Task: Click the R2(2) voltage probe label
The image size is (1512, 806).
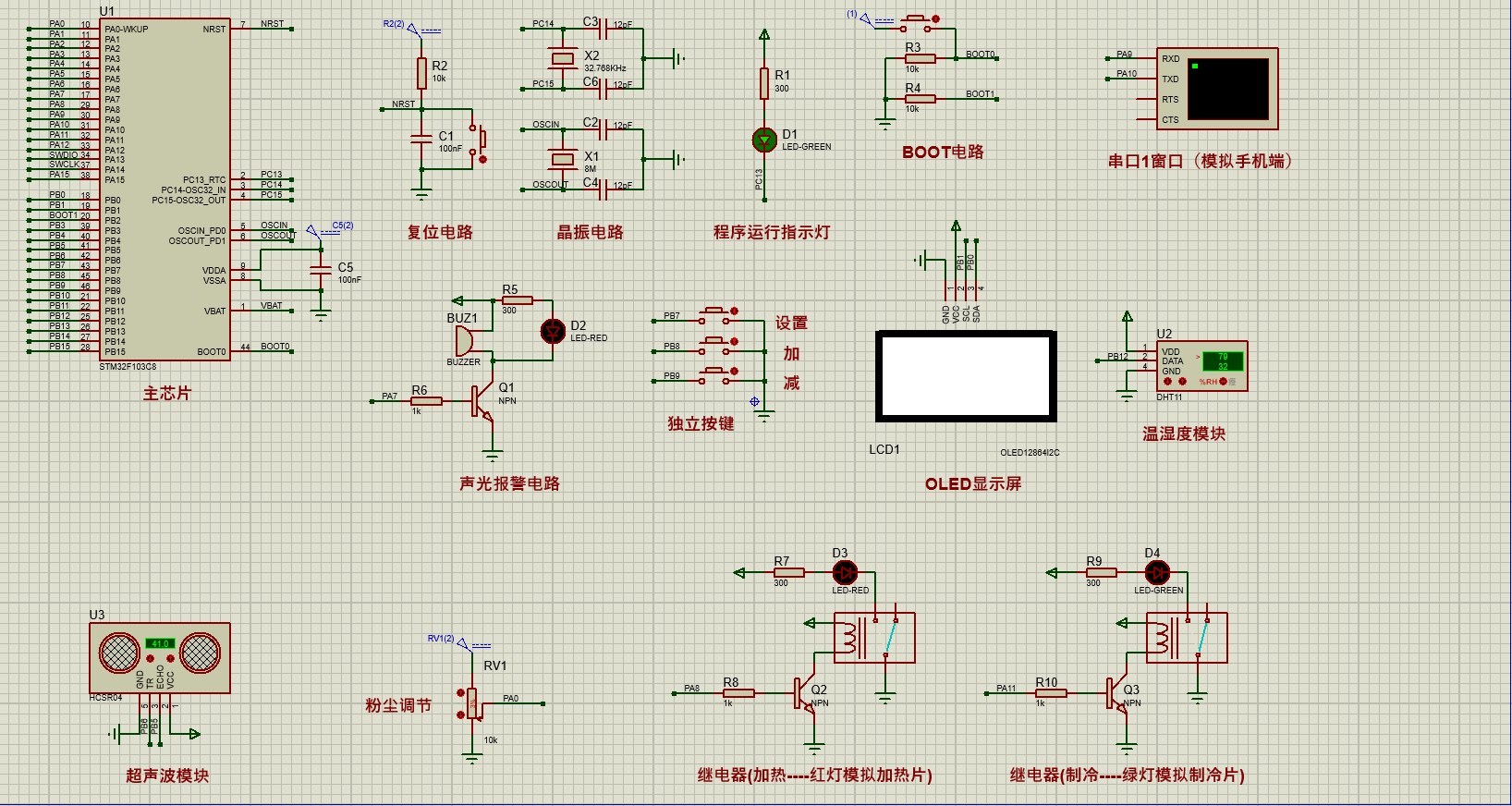Action: tap(394, 24)
